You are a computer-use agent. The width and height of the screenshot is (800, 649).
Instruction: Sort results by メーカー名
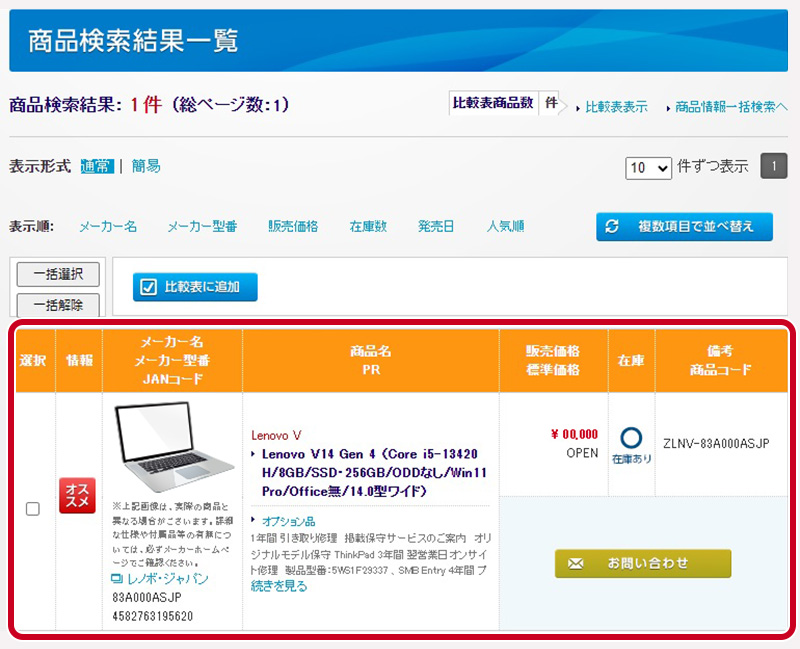pyautogui.click(x=108, y=227)
